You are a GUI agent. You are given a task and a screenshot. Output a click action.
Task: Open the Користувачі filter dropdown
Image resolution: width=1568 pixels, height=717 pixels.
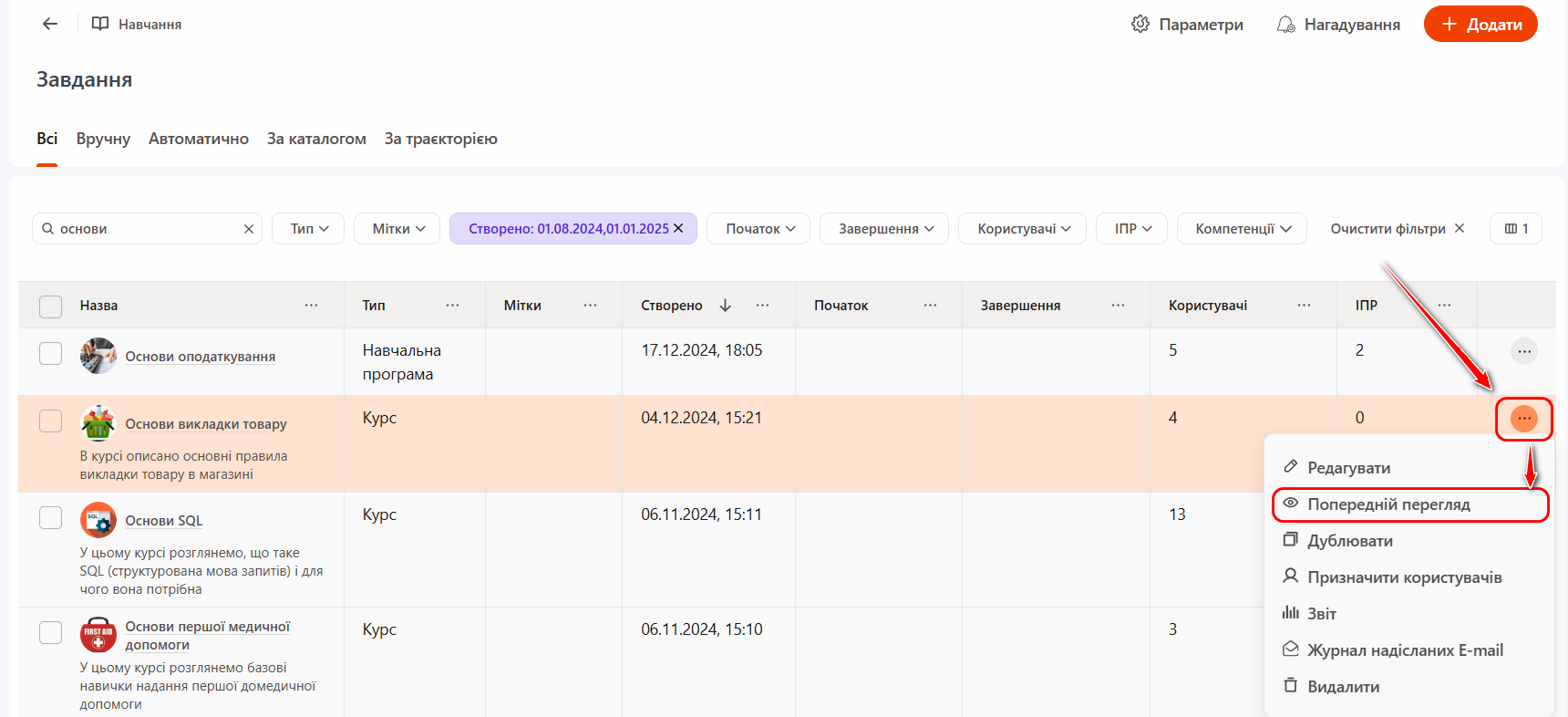(1021, 229)
